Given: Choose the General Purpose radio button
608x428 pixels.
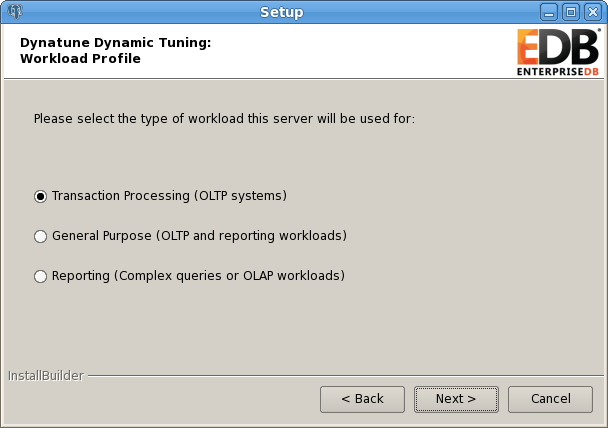Looking at the screenshot, I should point(40,236).
